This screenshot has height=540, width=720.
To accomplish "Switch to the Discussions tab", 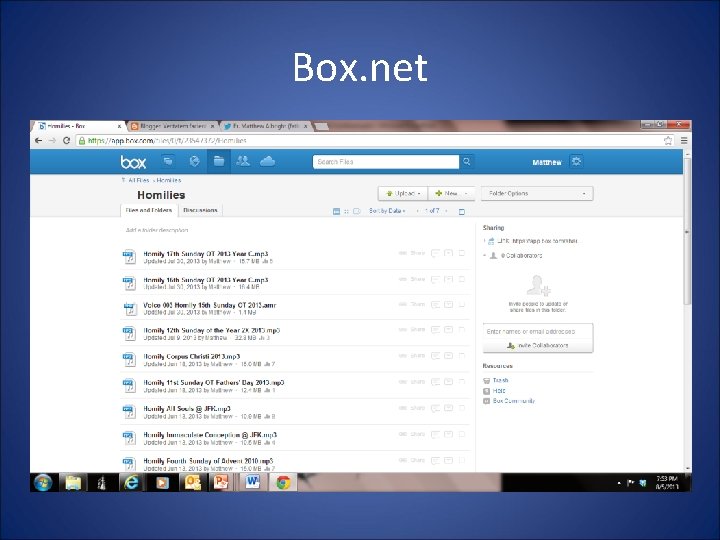I will (200, 210).
